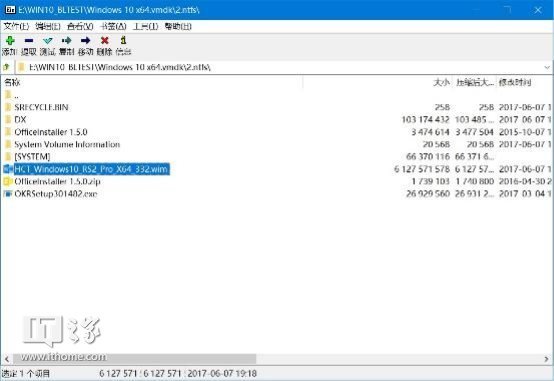
Task: Go up one folder level icon
Action: [6, 67]
